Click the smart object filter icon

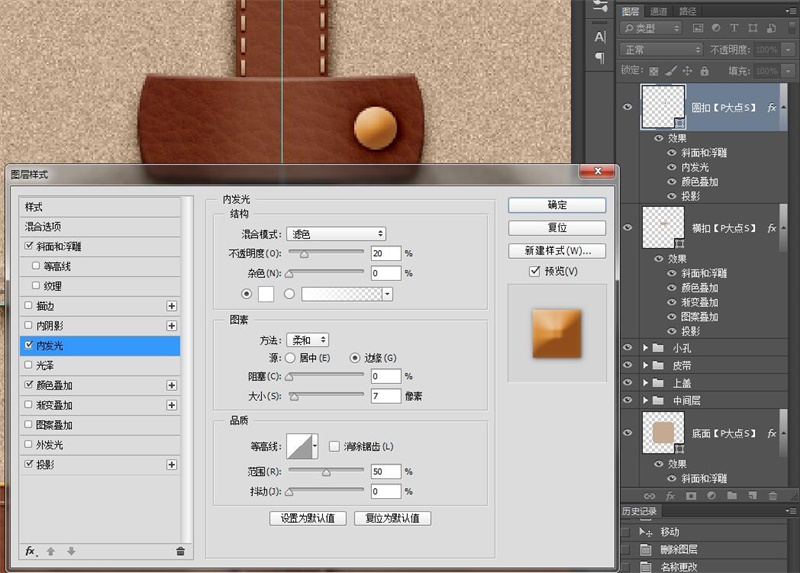[771, 28]
